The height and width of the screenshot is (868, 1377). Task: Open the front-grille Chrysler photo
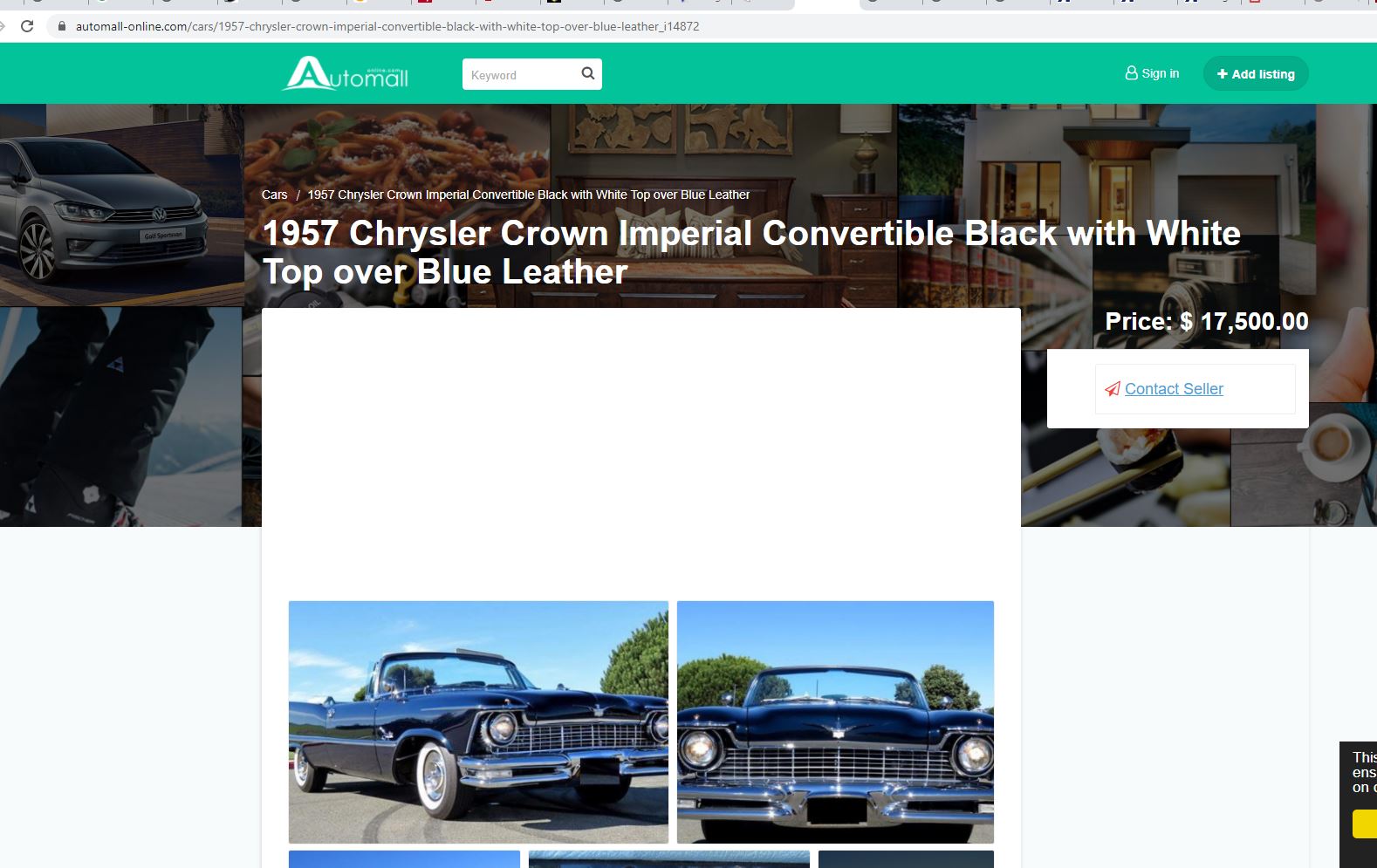(x=835, y=721)
